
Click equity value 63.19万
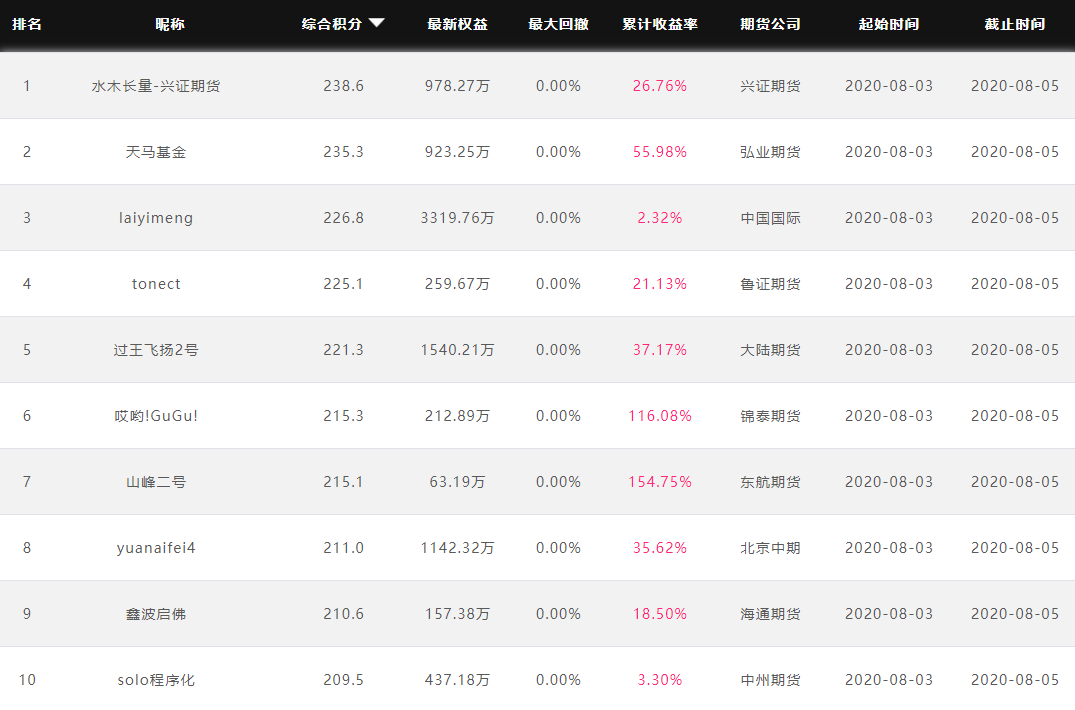457,482
